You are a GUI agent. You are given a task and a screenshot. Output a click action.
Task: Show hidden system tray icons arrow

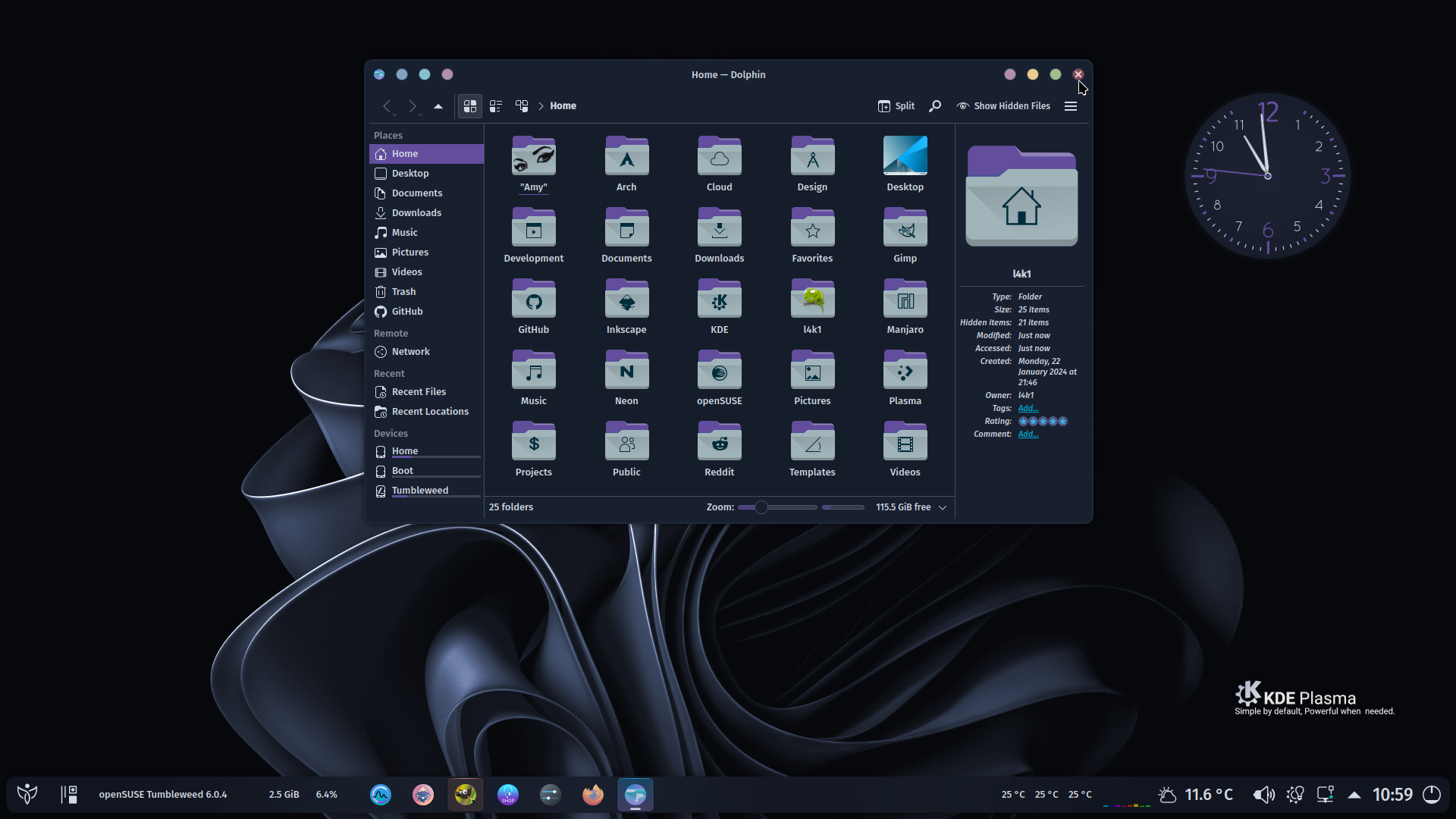(1354, 795)
